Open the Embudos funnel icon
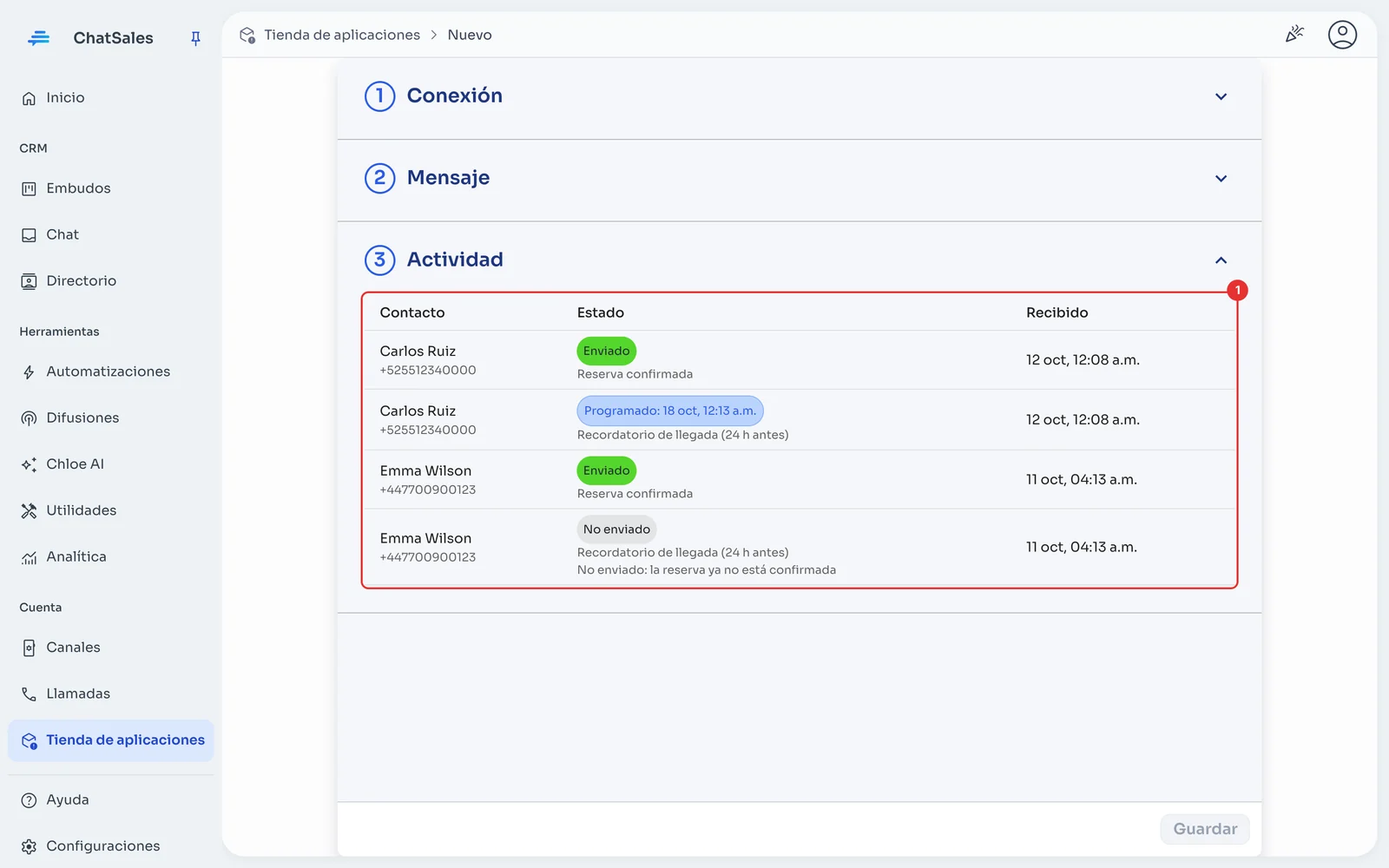The image size is (1389, 868). (x=29, y=188)
